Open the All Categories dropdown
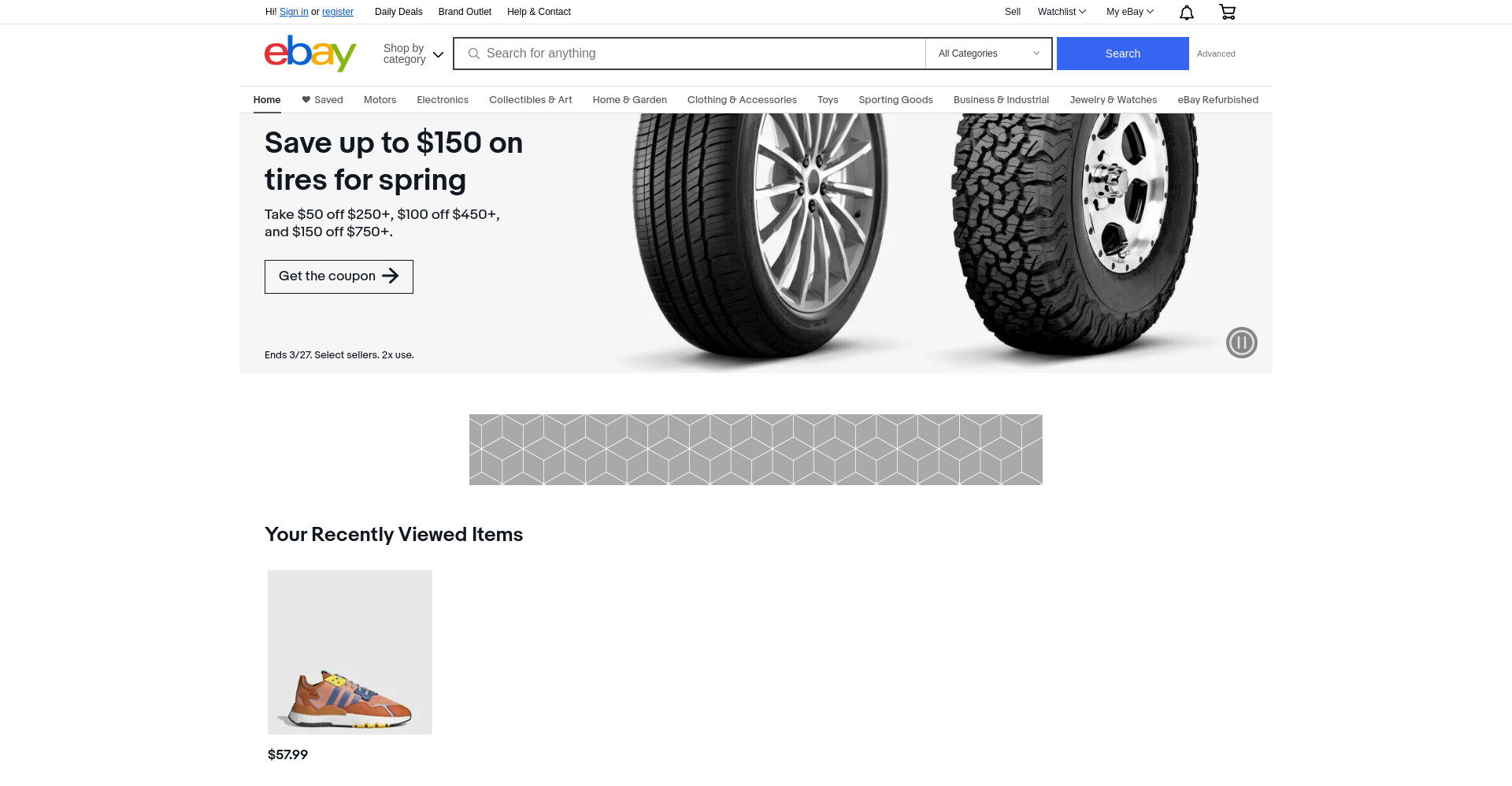Image resolution: width=1512 pixels, height=786 pixels. (x=988, y=54)
